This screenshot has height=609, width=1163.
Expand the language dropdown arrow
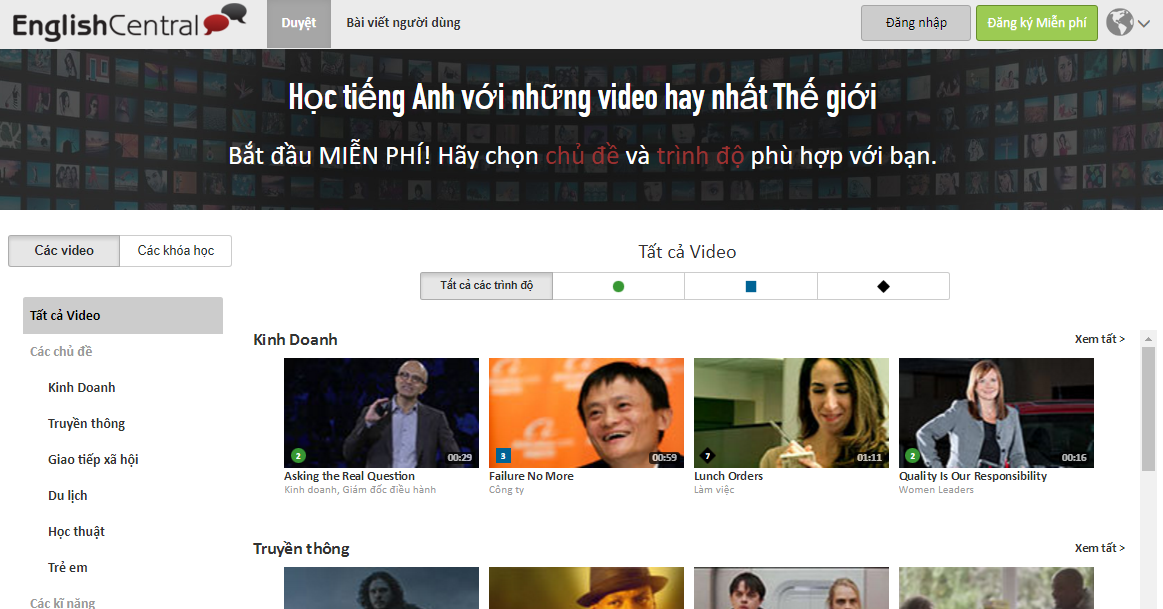[x=1144, y=24]
